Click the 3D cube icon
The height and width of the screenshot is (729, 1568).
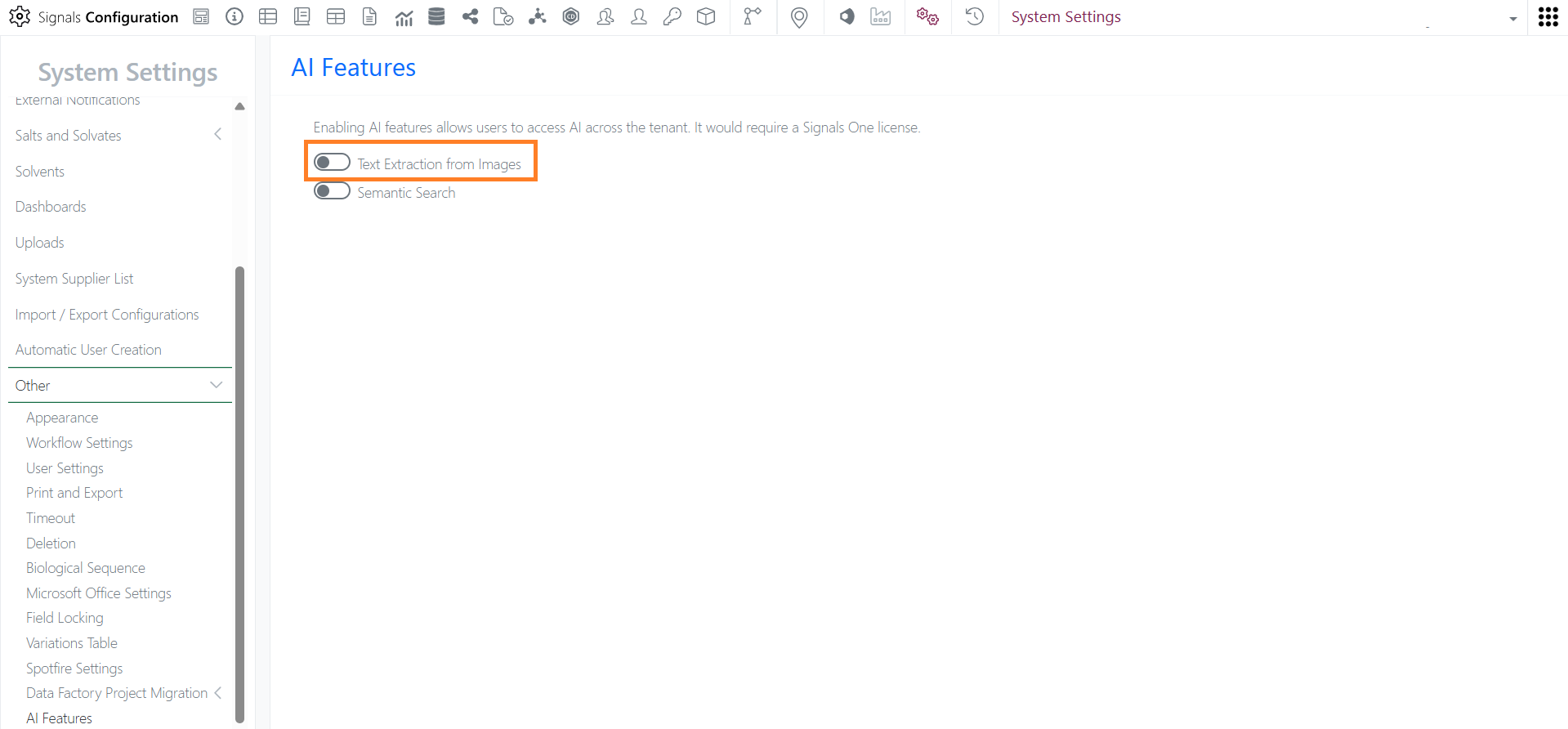706,16
